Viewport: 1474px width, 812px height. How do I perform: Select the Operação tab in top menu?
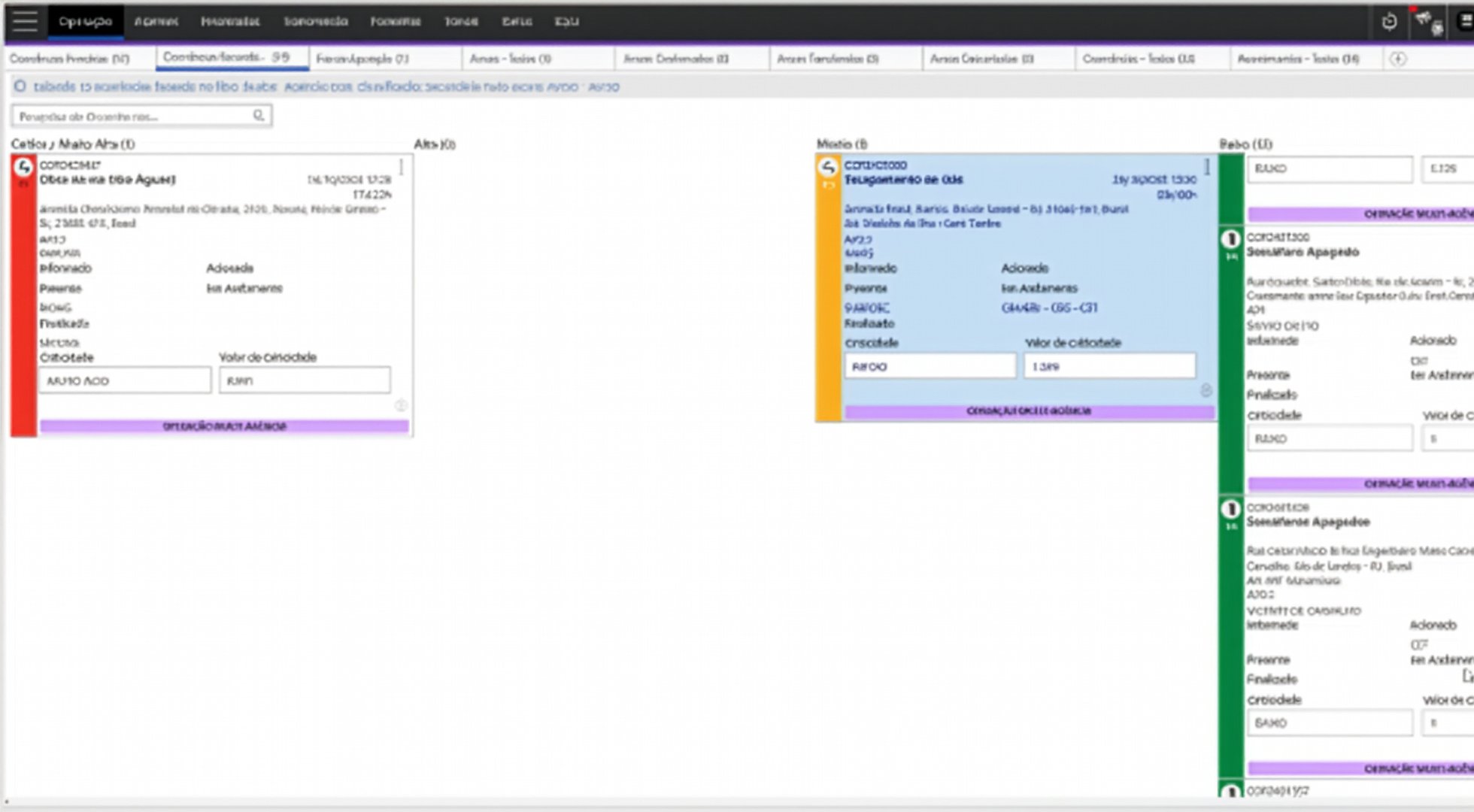tap(86, 22)
